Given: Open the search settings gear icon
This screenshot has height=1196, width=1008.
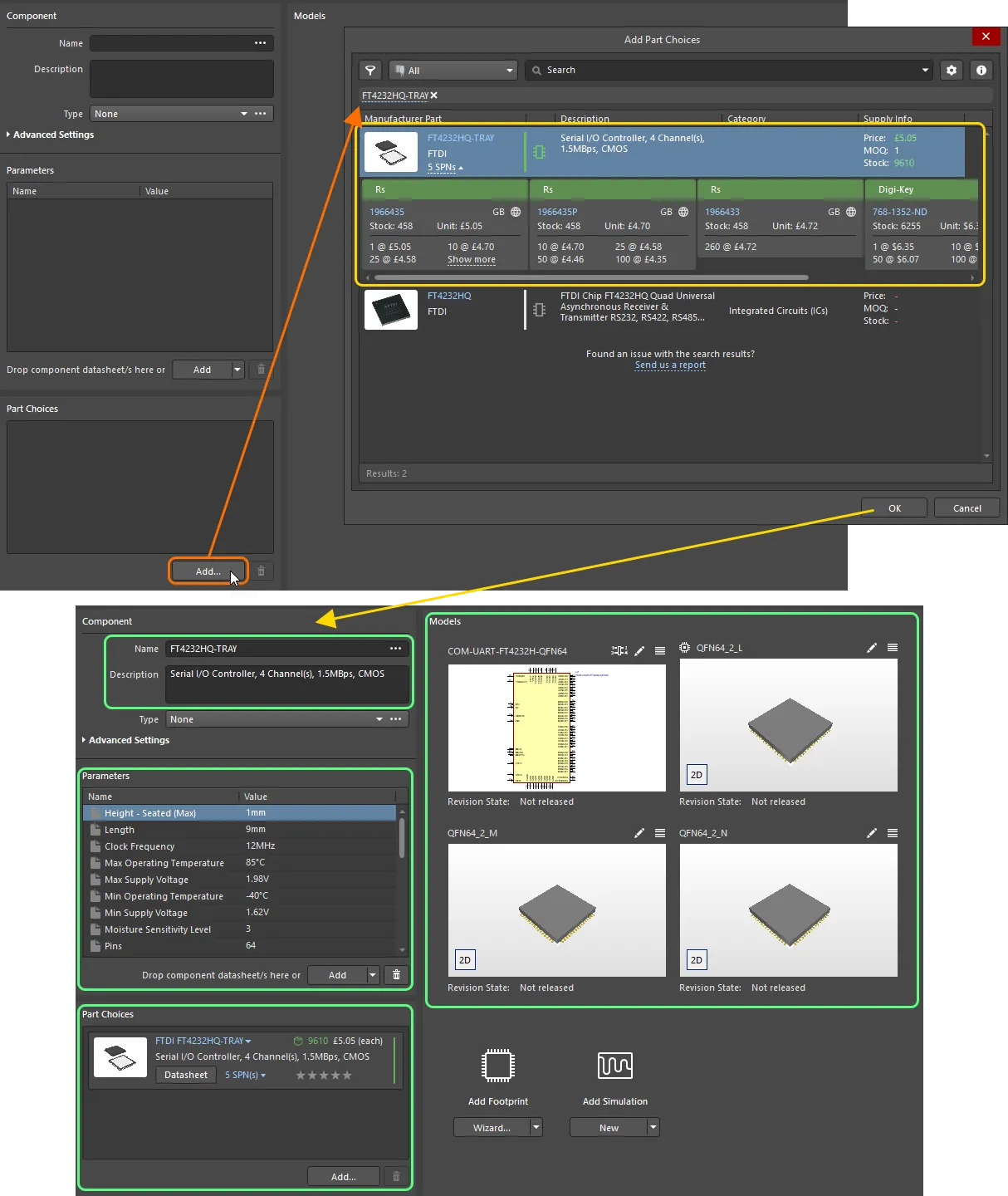Looking at the screenshot, I should [951, 70].
